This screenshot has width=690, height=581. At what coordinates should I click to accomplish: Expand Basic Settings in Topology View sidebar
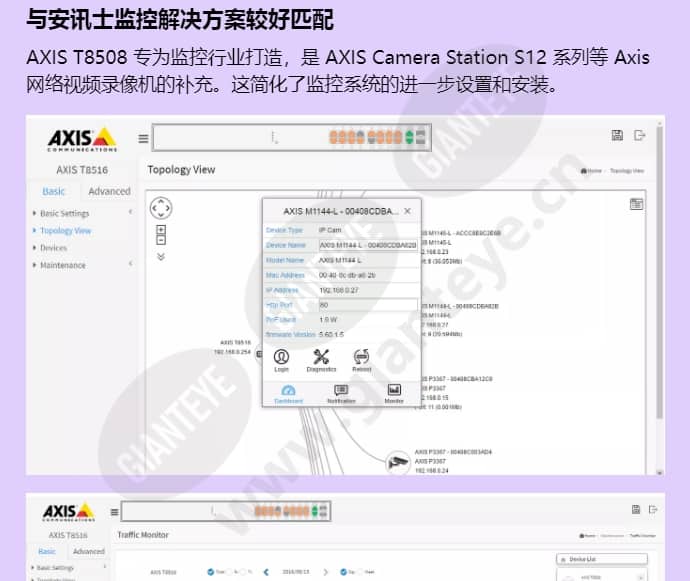tap(65, 213)
